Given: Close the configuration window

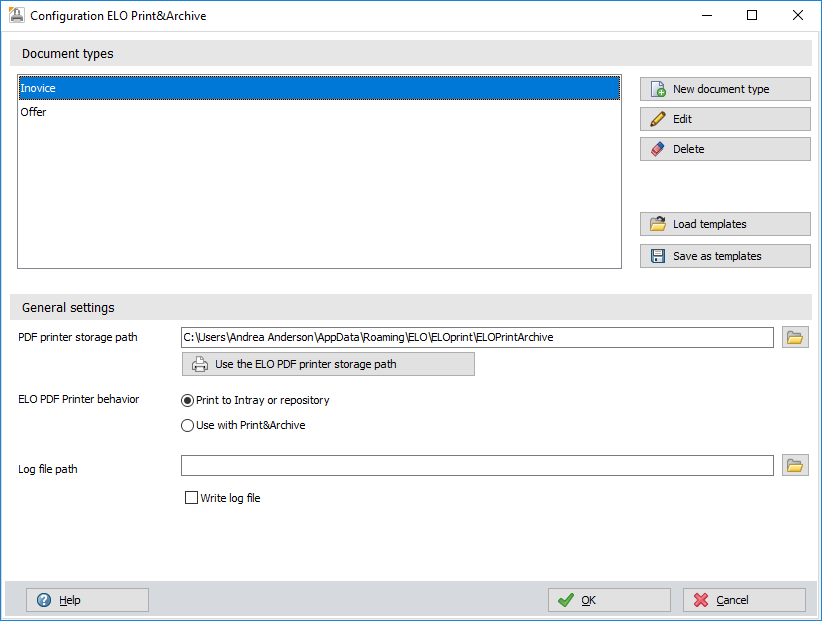Looking at the screenshot, I should tap(797, 15).
